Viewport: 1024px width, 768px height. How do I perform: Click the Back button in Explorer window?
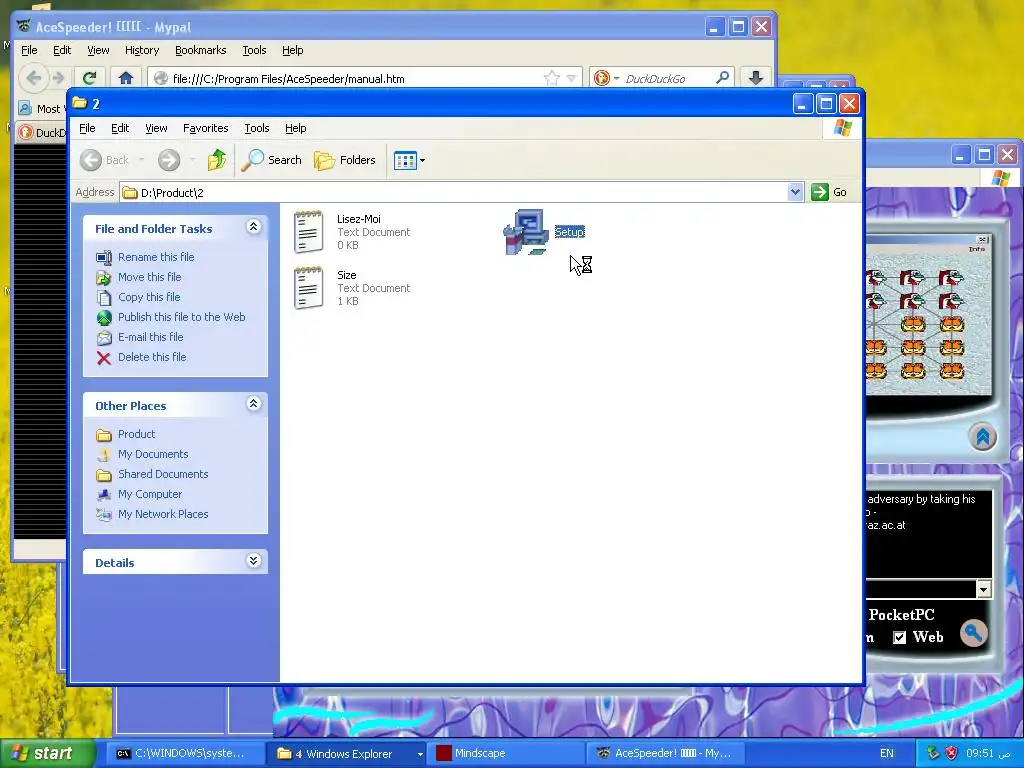(105, 160)
